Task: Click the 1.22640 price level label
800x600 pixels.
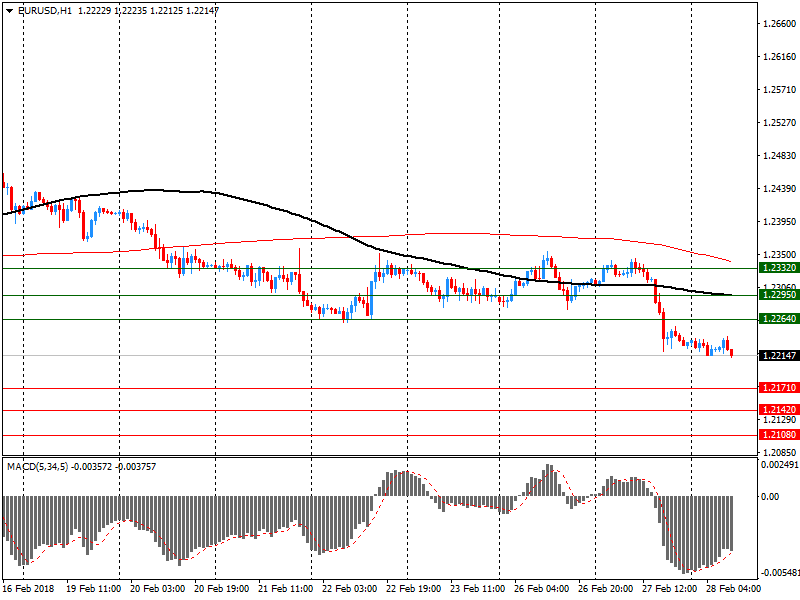Action: click(778, 319)
